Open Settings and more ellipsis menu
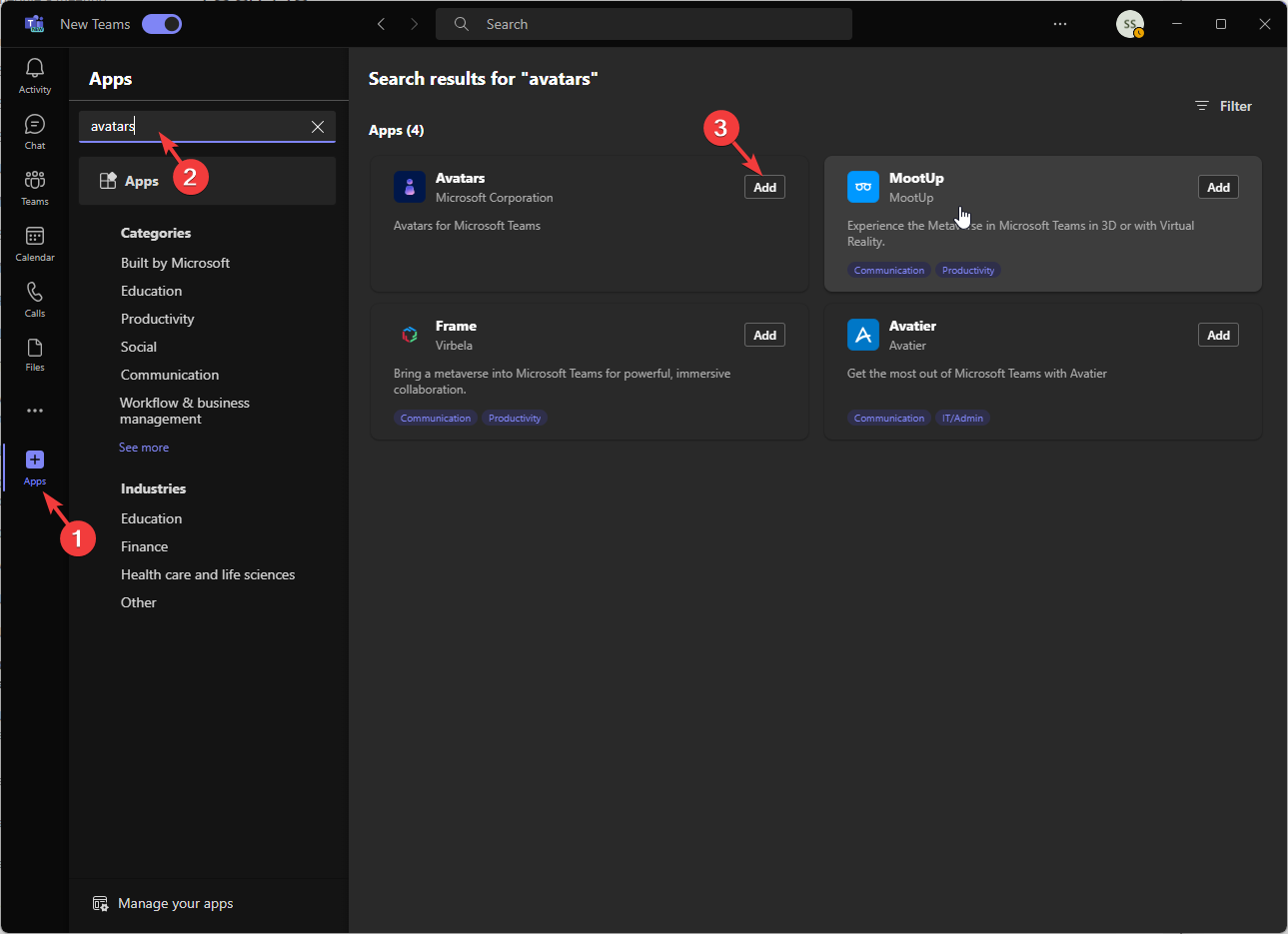 [1060, 24]
